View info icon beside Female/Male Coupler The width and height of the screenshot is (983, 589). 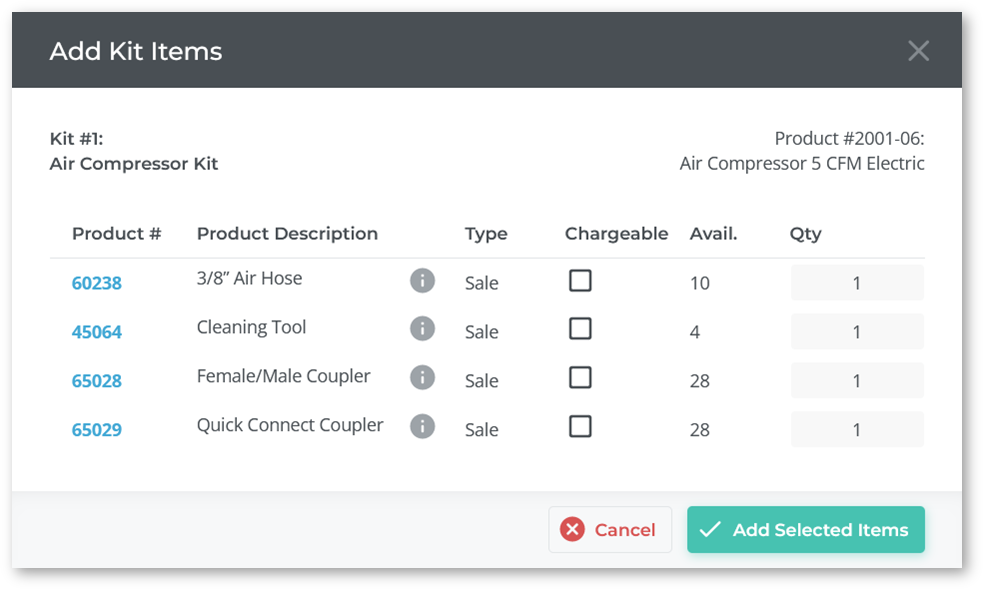[x=423, y=378]
